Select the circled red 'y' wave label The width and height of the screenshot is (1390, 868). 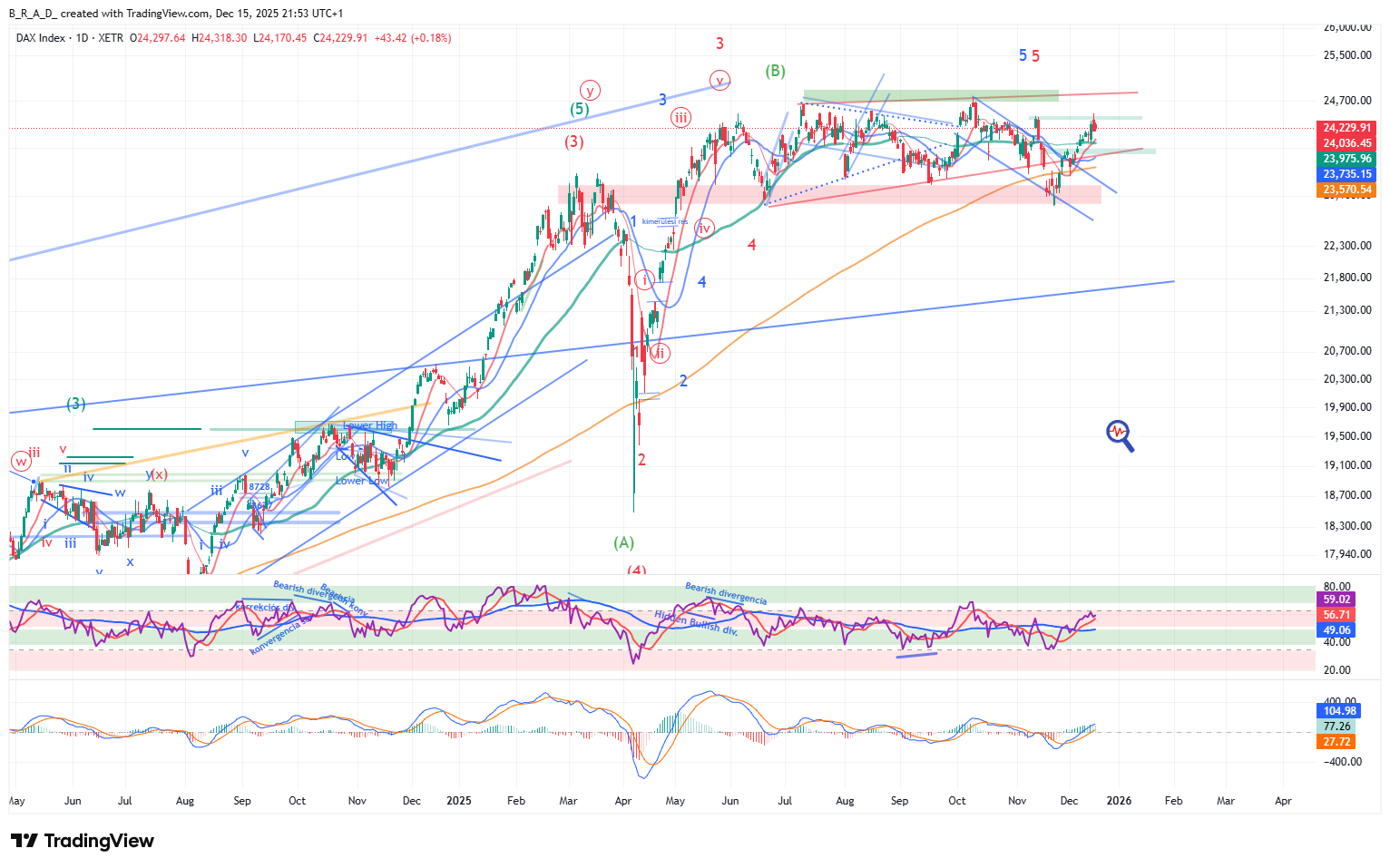590,90
